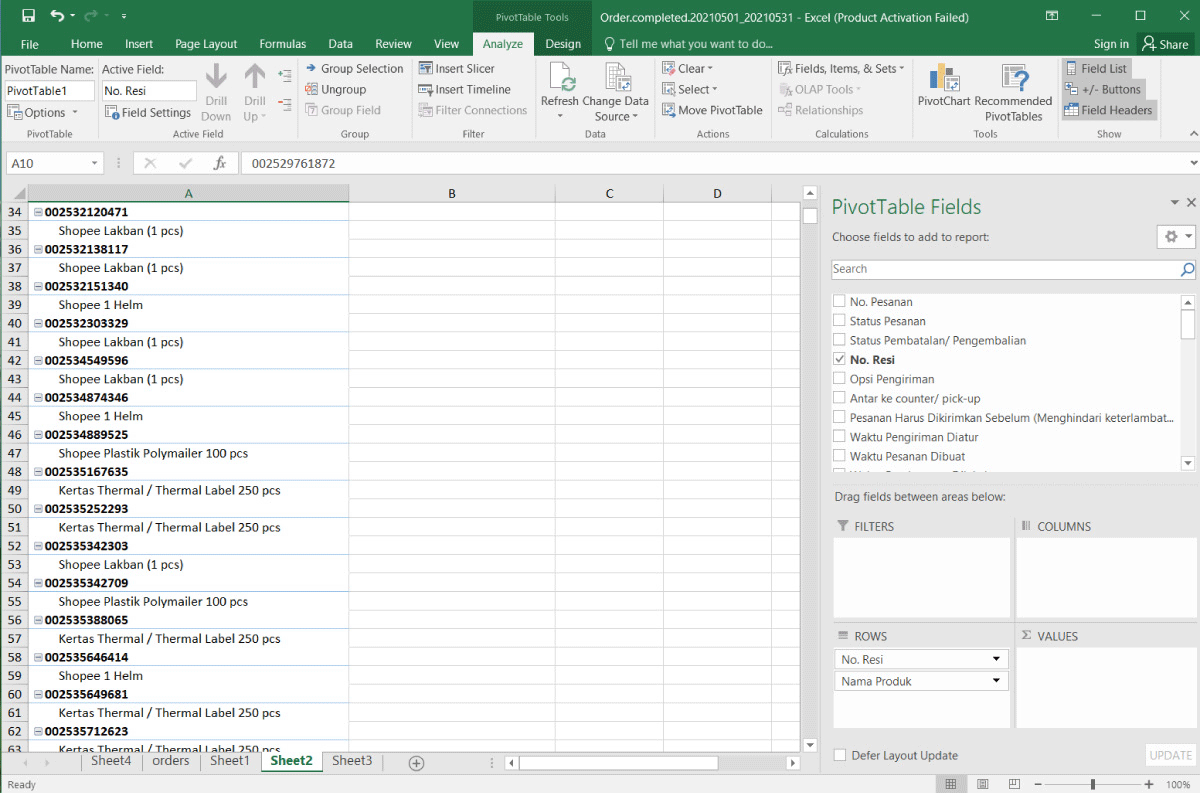Uncheck the No. Resi field checkbox
Screen dimensions: 1200x793
pos(839,360)
